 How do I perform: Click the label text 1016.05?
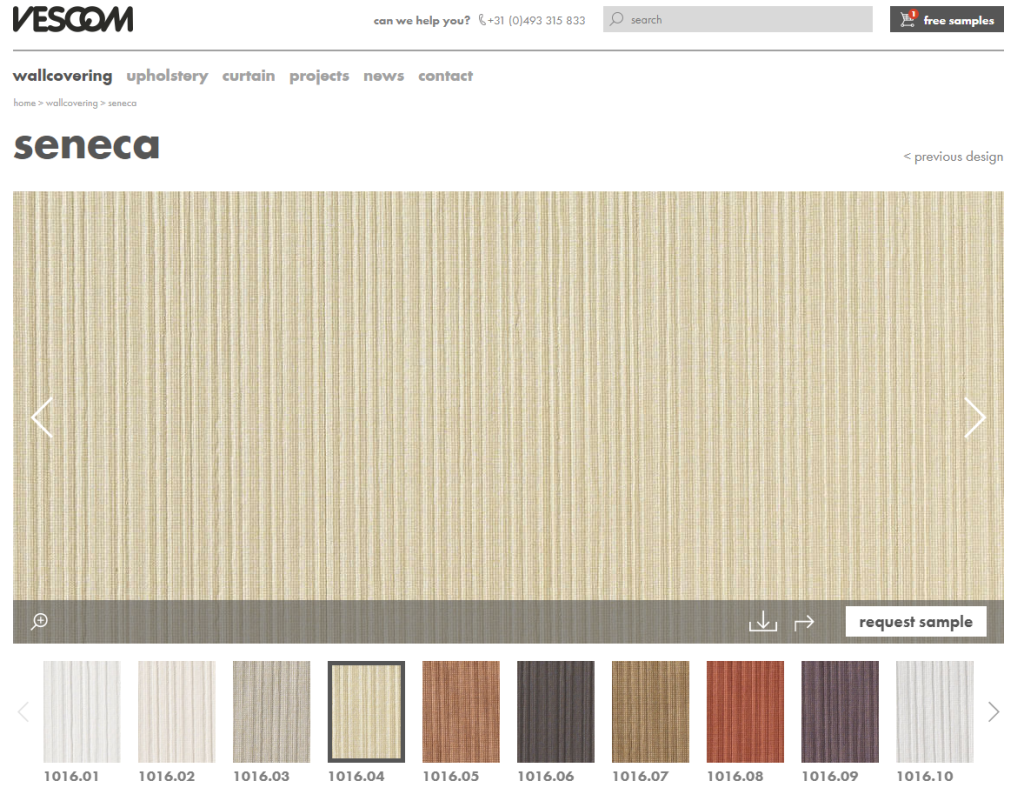[451, 776]
